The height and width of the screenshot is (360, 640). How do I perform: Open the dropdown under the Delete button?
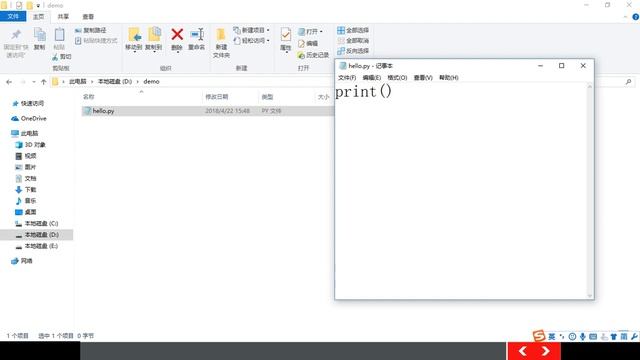tap(177, 52)
